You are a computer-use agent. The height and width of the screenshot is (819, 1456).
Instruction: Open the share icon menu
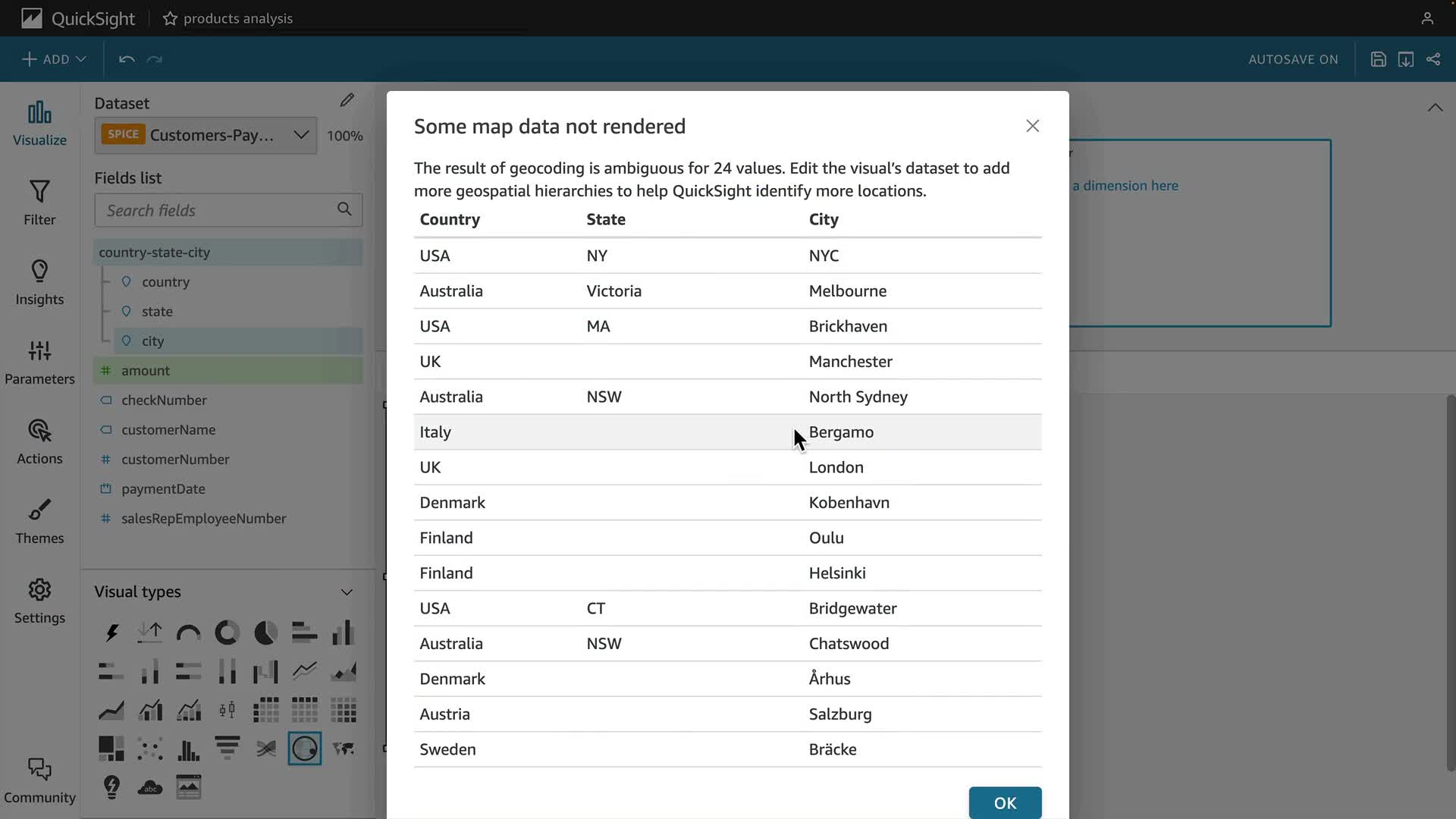(x=1433, y=59)
